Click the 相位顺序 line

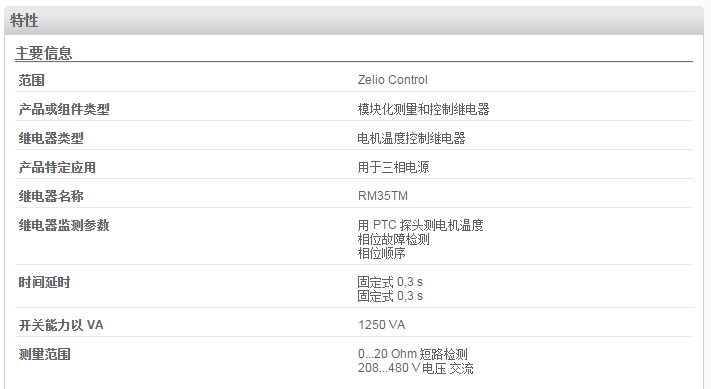381,253
